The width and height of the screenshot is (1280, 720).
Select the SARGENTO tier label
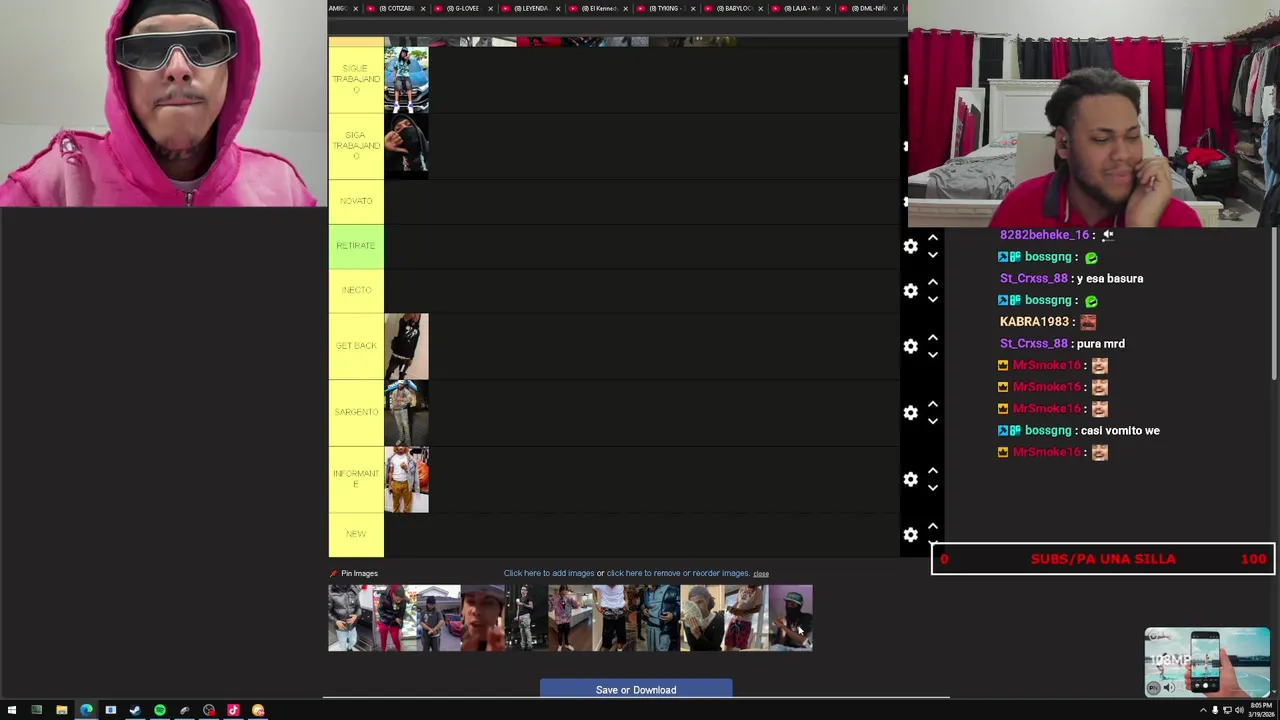point(356,412)
